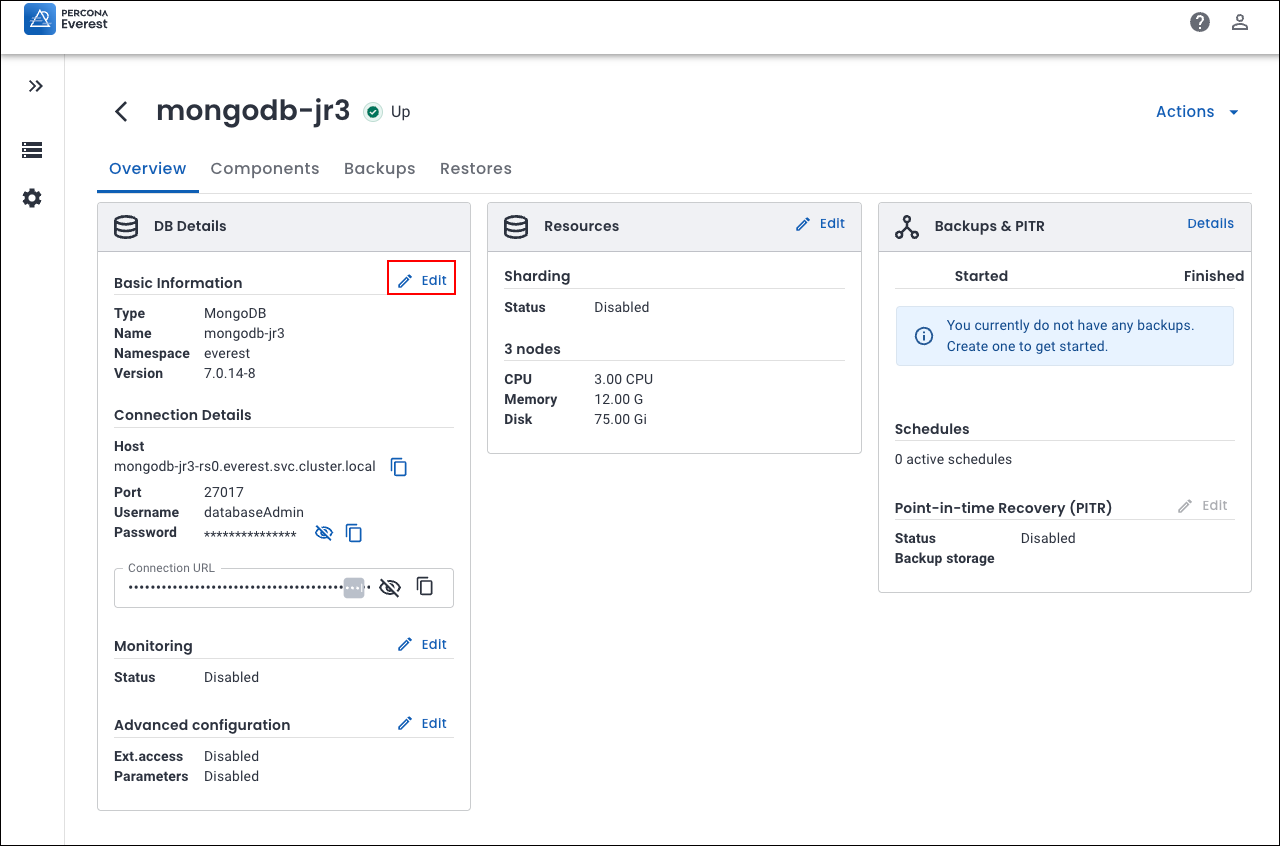Edit the Resources settings
The width and height of the screenshot is (1280, 846).
(820, 224)
